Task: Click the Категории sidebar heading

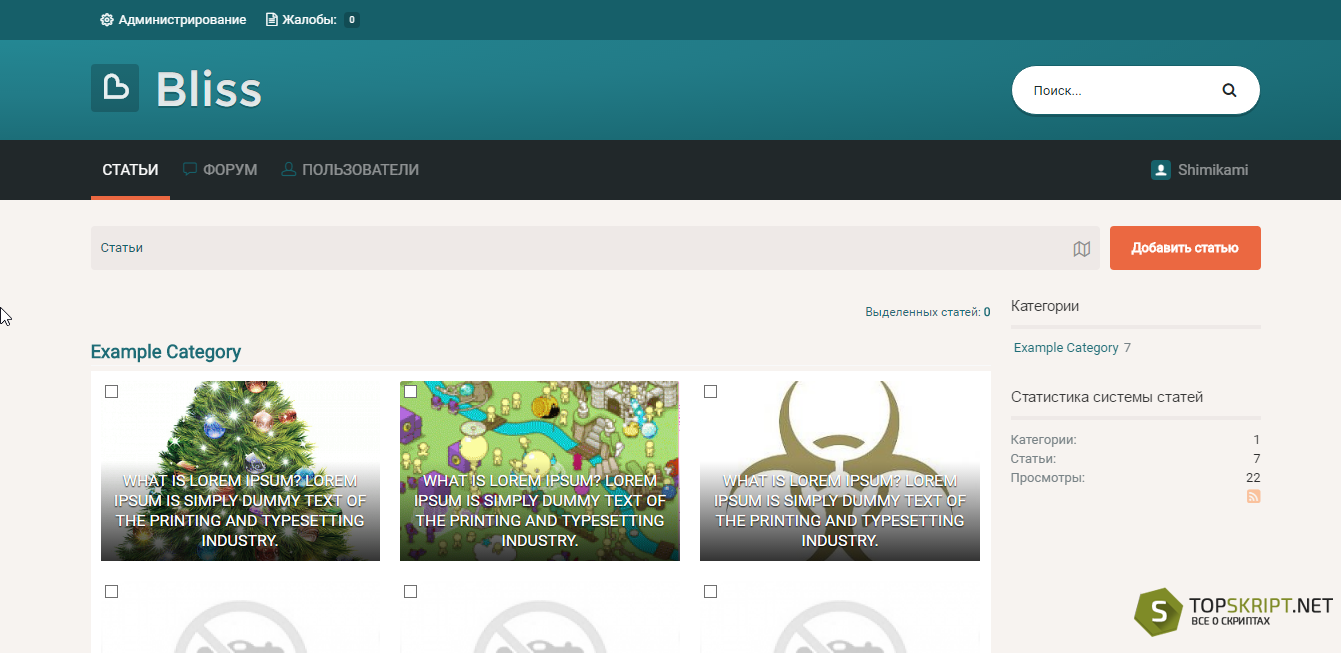Action: coord(1045,306)
